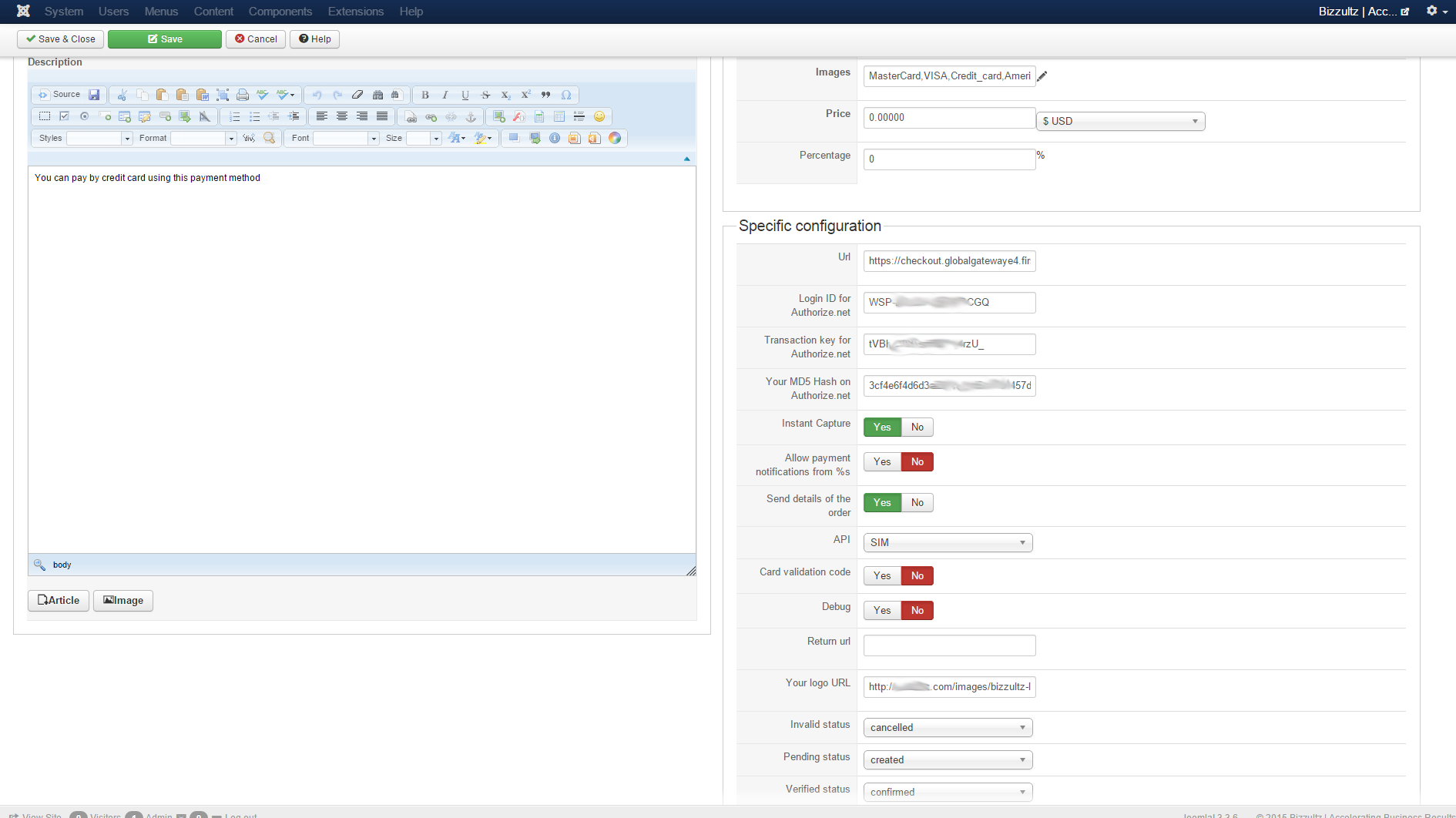Enable Card validation code Yes
The image size is (1456, 818).
(882, 576)
